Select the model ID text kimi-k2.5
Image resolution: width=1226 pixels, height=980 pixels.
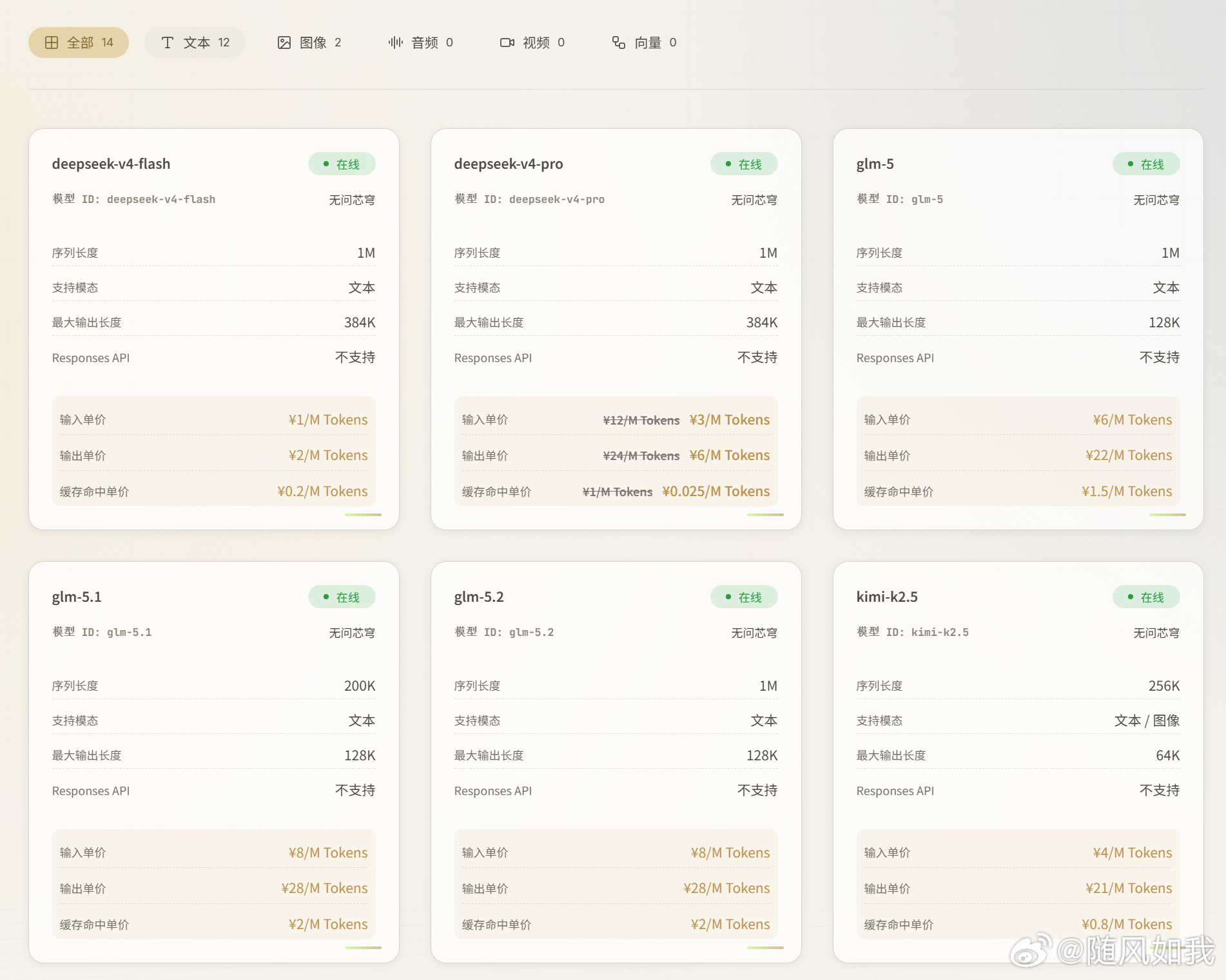click(940, 633)
